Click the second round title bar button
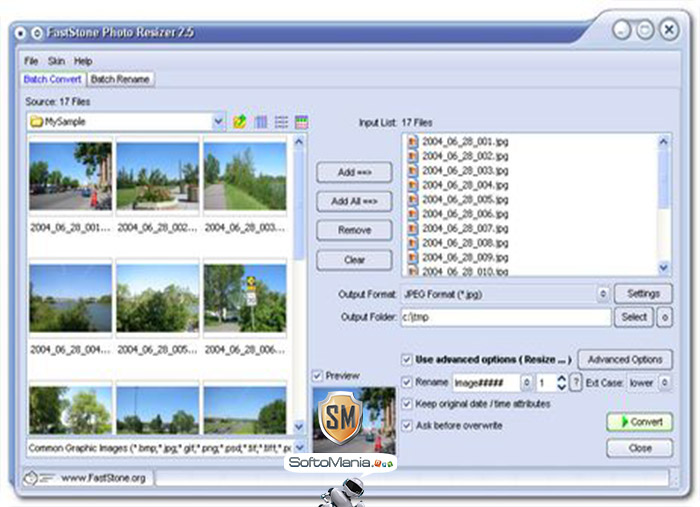Image resolution: width=700 pixels, height=507 pixels. coord(37,33)
